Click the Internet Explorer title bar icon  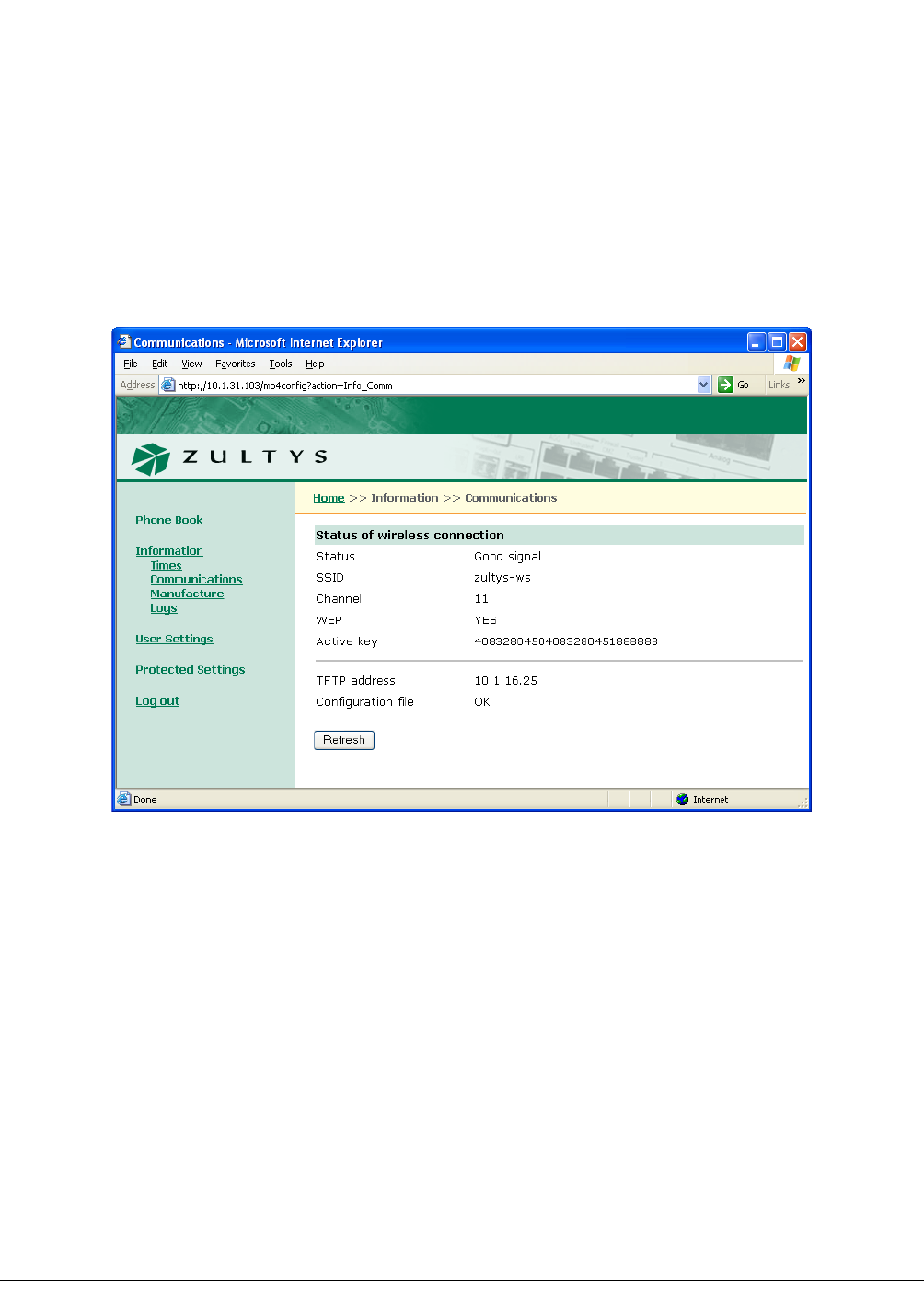(x=124, y=342)
